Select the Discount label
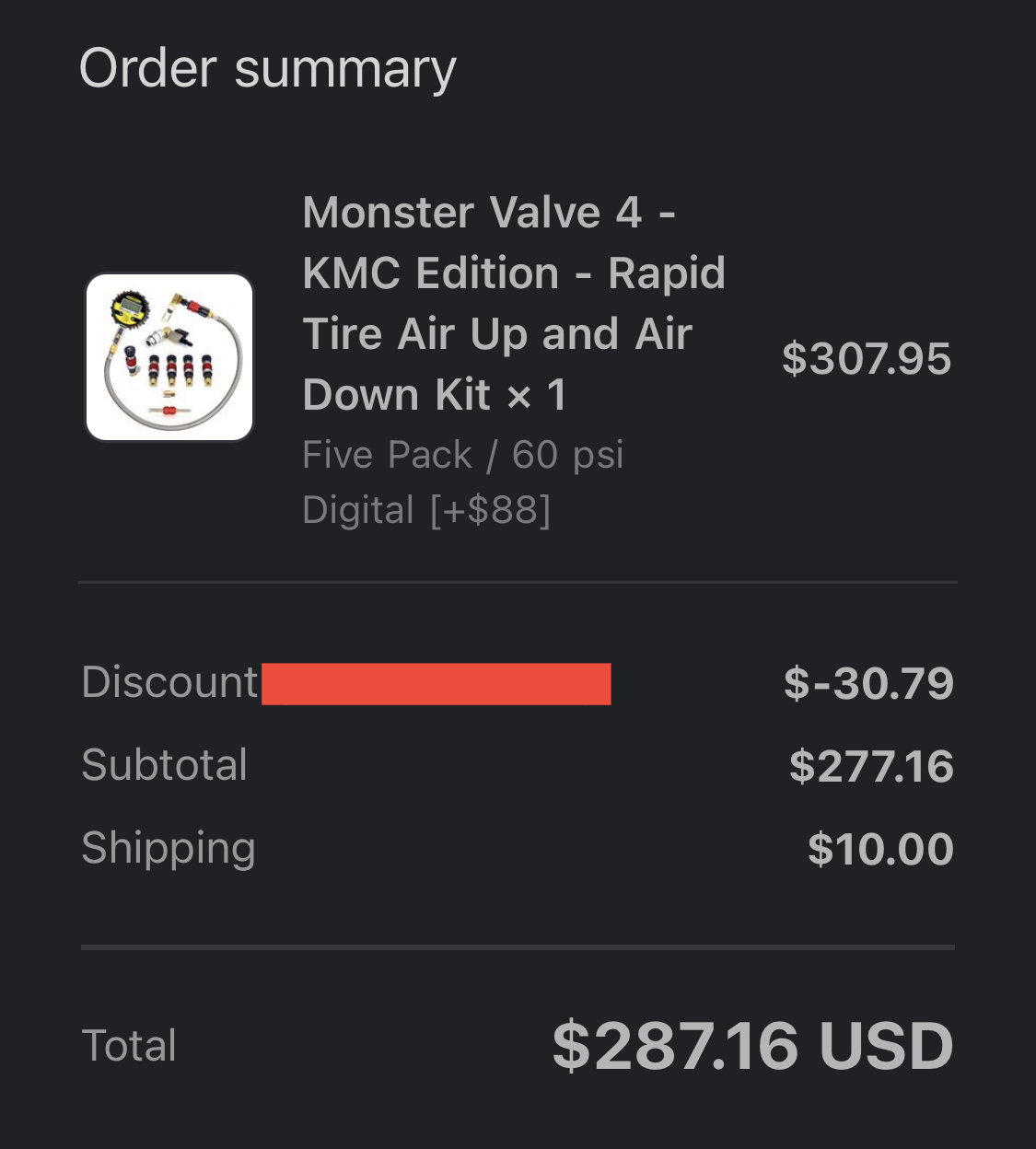 click(169, 682)
